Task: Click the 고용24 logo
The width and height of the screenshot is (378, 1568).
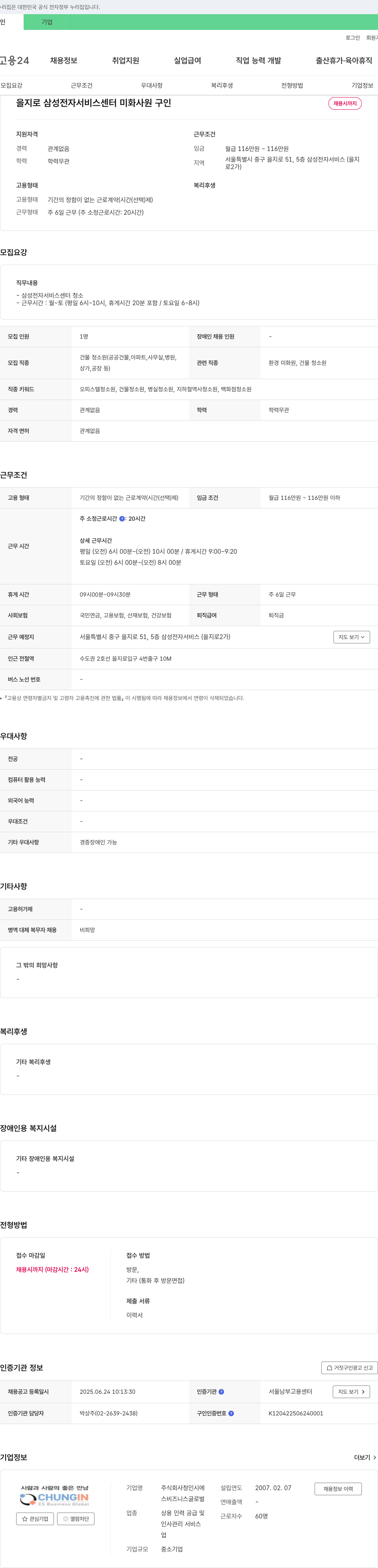Action: click(x=15, y=60)
